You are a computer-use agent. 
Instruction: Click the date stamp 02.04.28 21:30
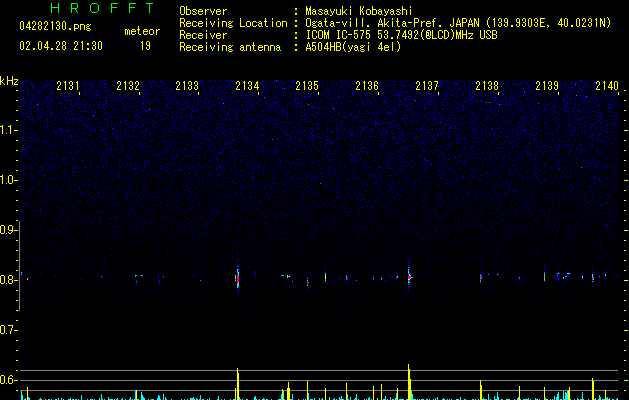pyautogui.click(x=61, y=46)
